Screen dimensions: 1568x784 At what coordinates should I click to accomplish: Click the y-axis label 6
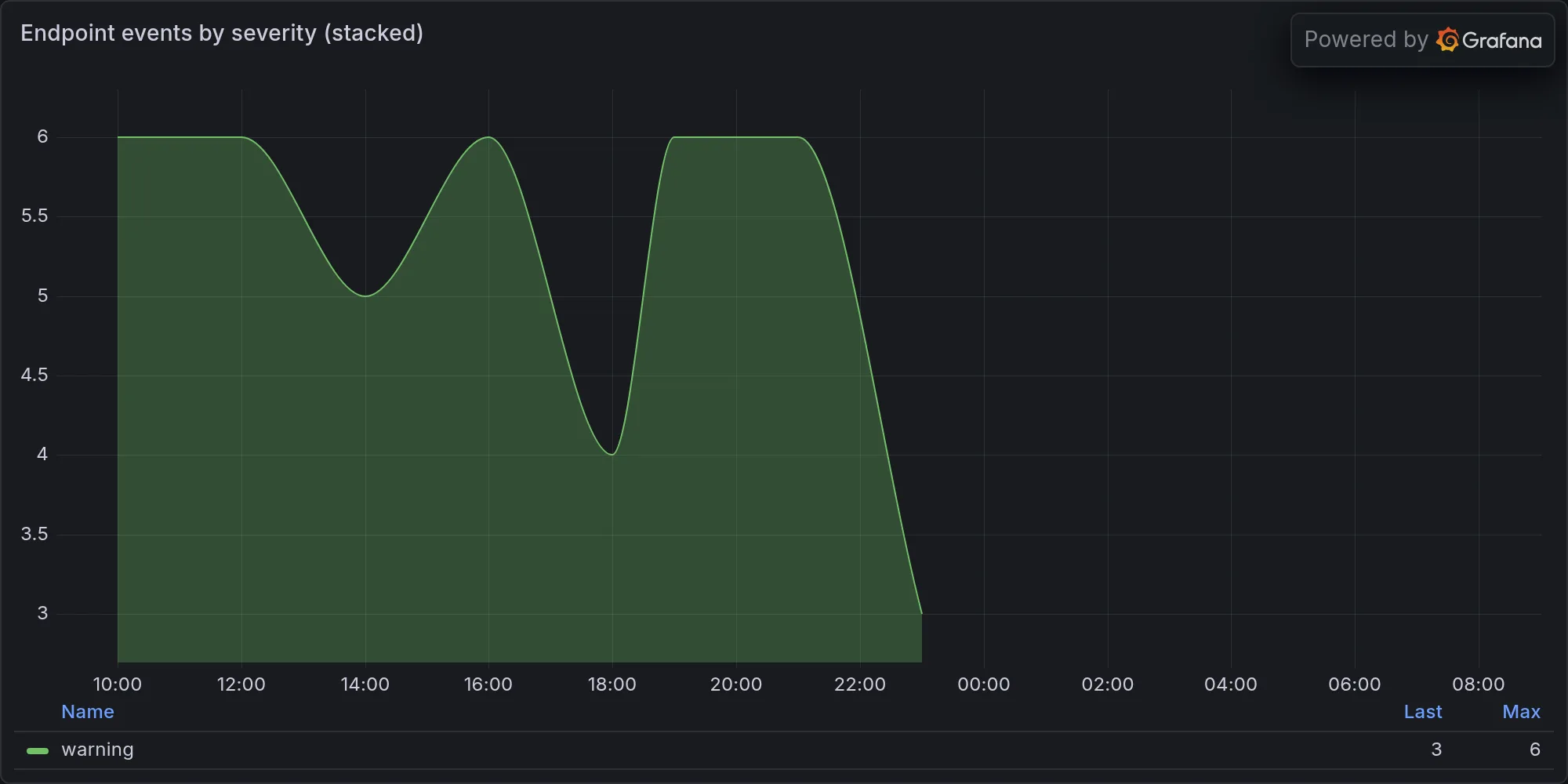(x=42, y=137)
